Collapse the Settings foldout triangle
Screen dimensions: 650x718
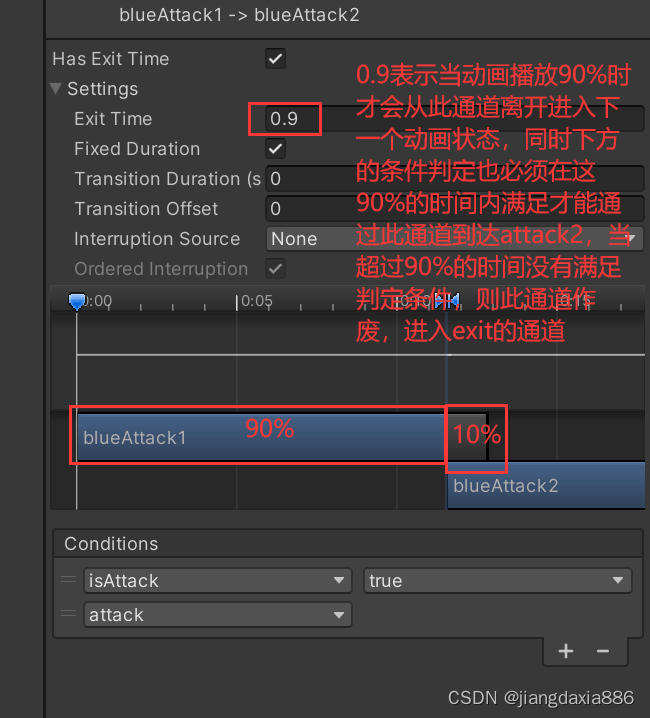coord(55,89)
